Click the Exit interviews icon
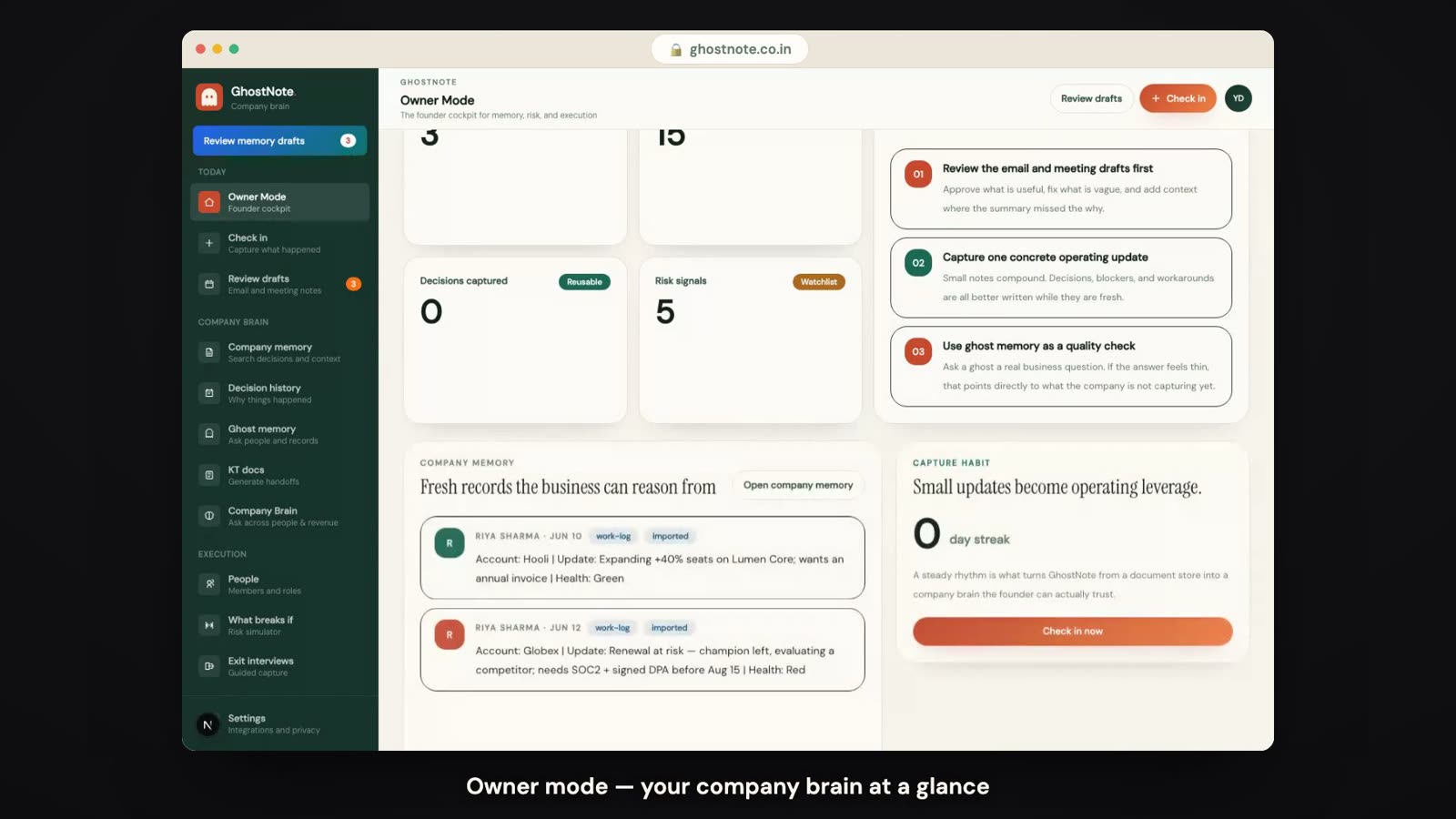The height and width of the screenshot is (819, 1456). click(x=209, y=666)
